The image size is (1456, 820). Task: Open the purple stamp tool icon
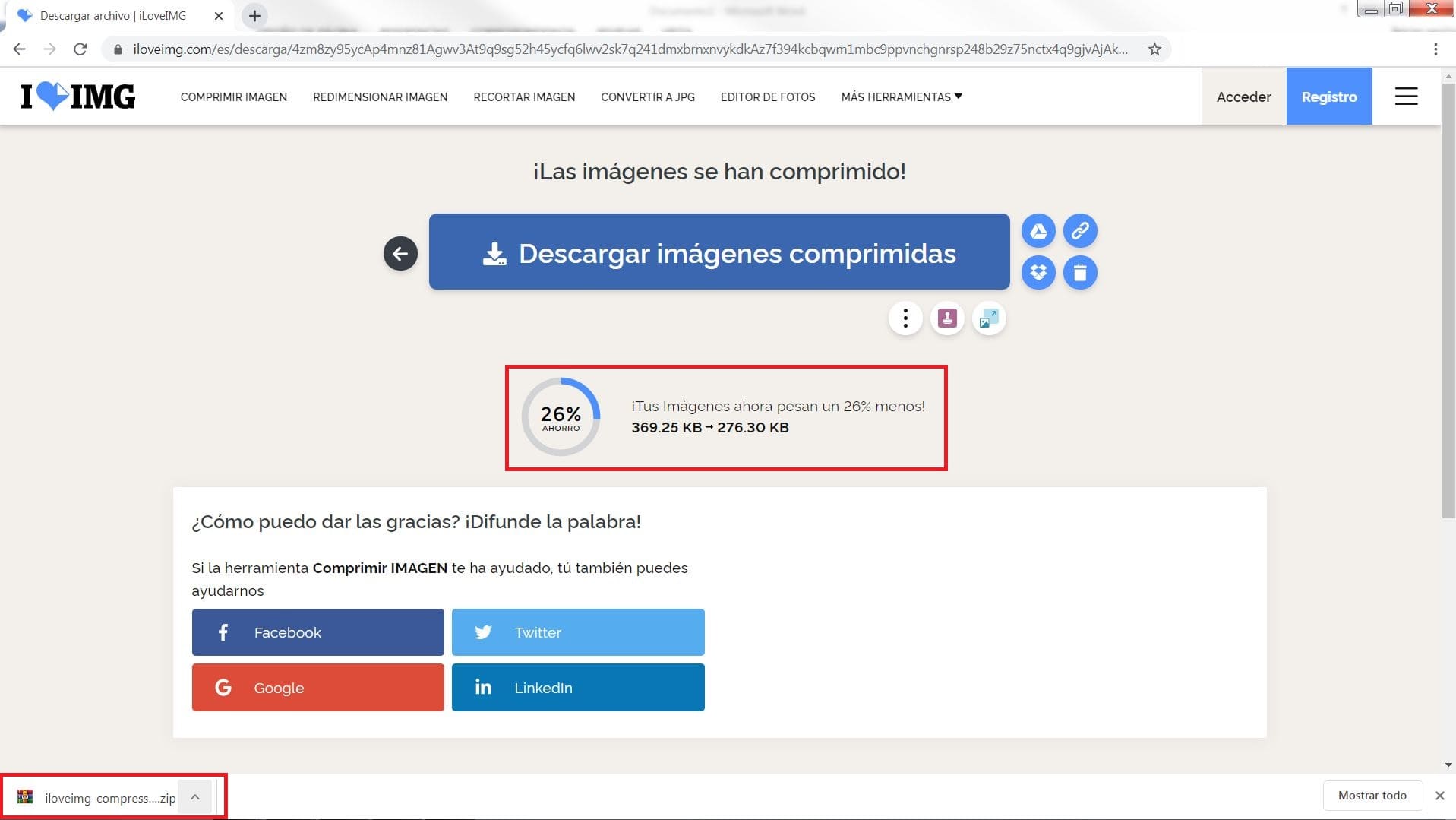coord(947,318)
